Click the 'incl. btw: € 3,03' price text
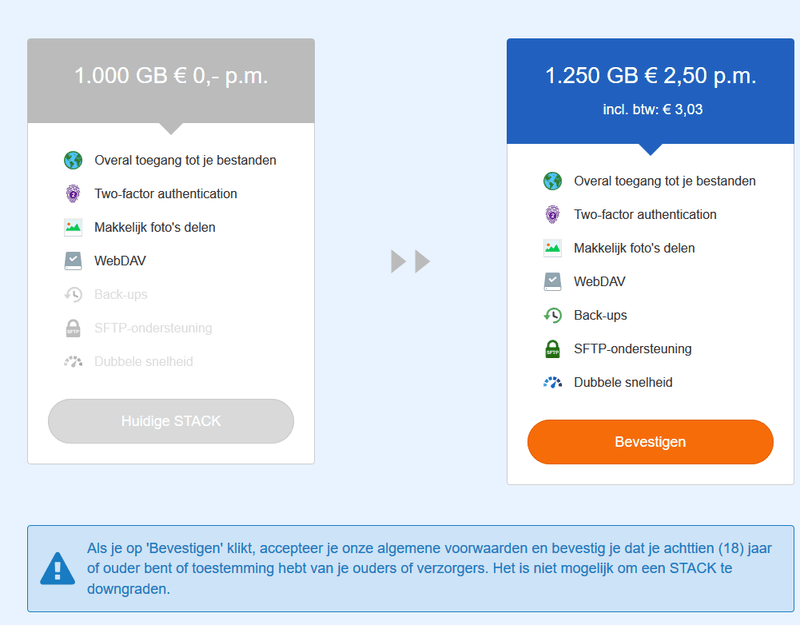The height and width of the screenshot is (625, 800). coord(652,110)
